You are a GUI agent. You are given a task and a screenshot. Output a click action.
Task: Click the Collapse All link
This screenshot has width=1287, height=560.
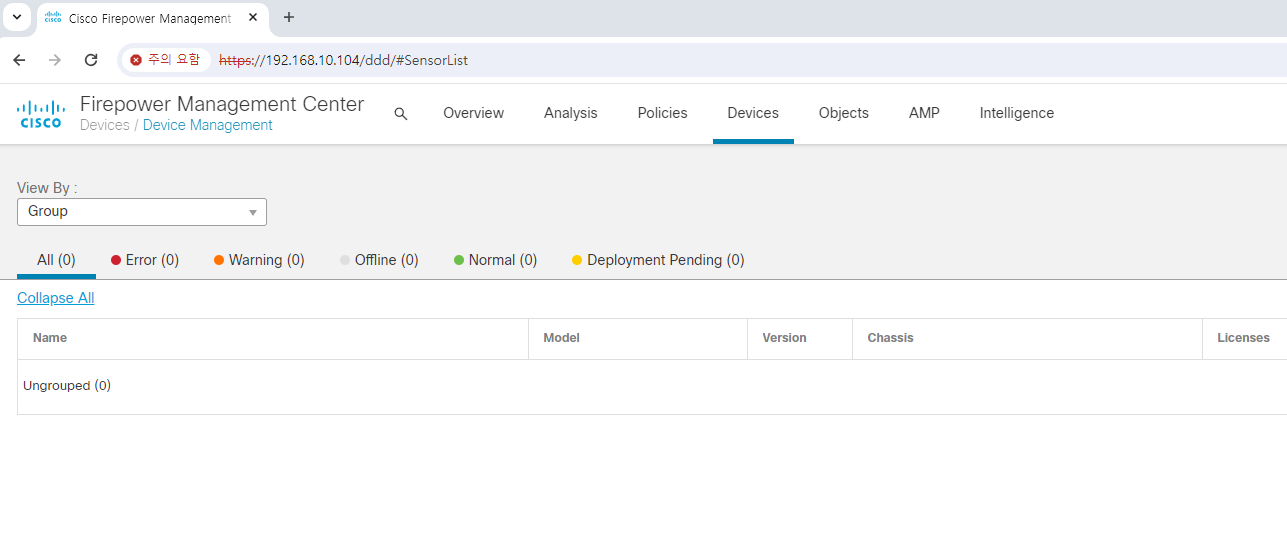pos(56,298)
